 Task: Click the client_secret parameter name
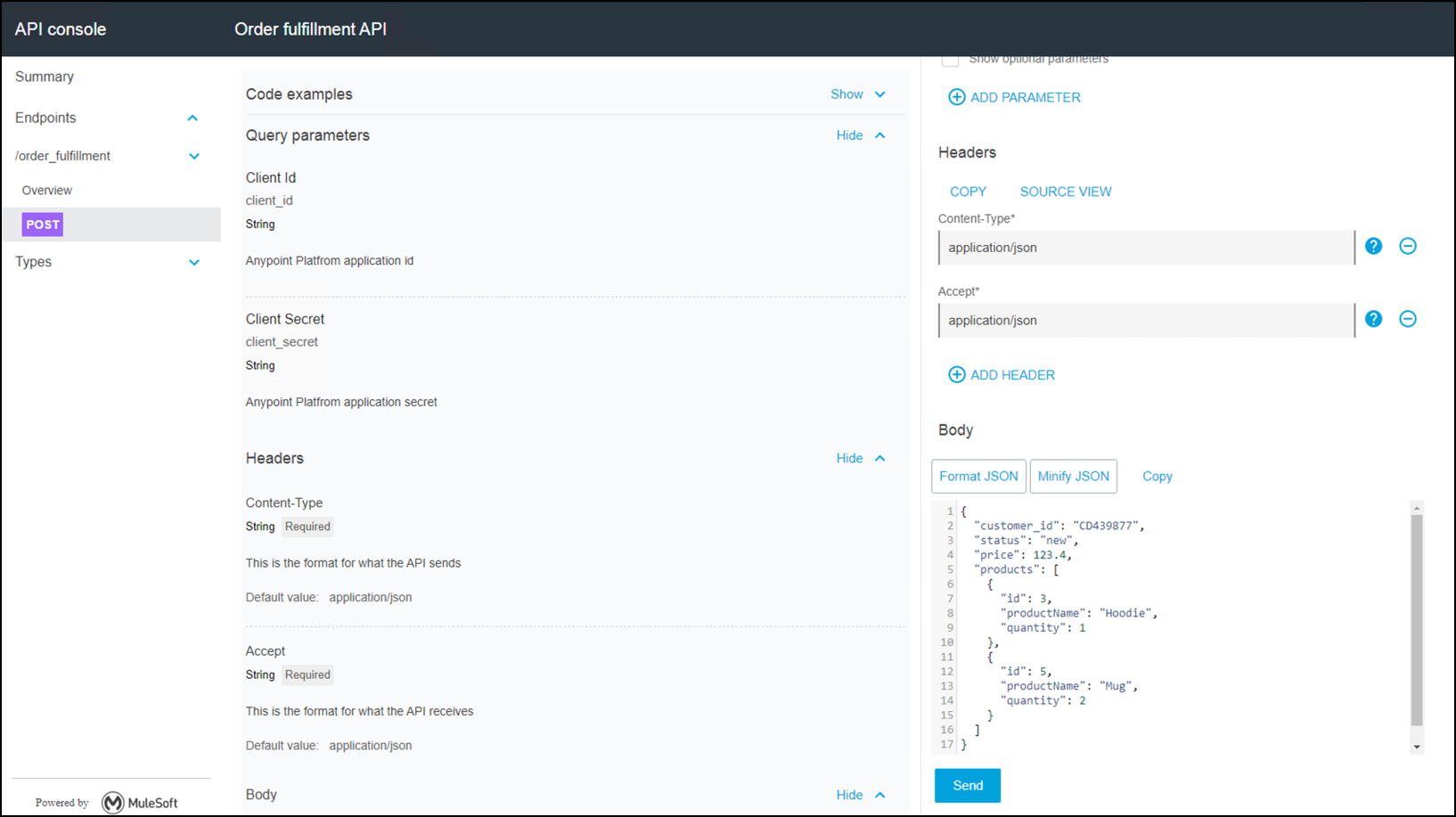point(282,342)
